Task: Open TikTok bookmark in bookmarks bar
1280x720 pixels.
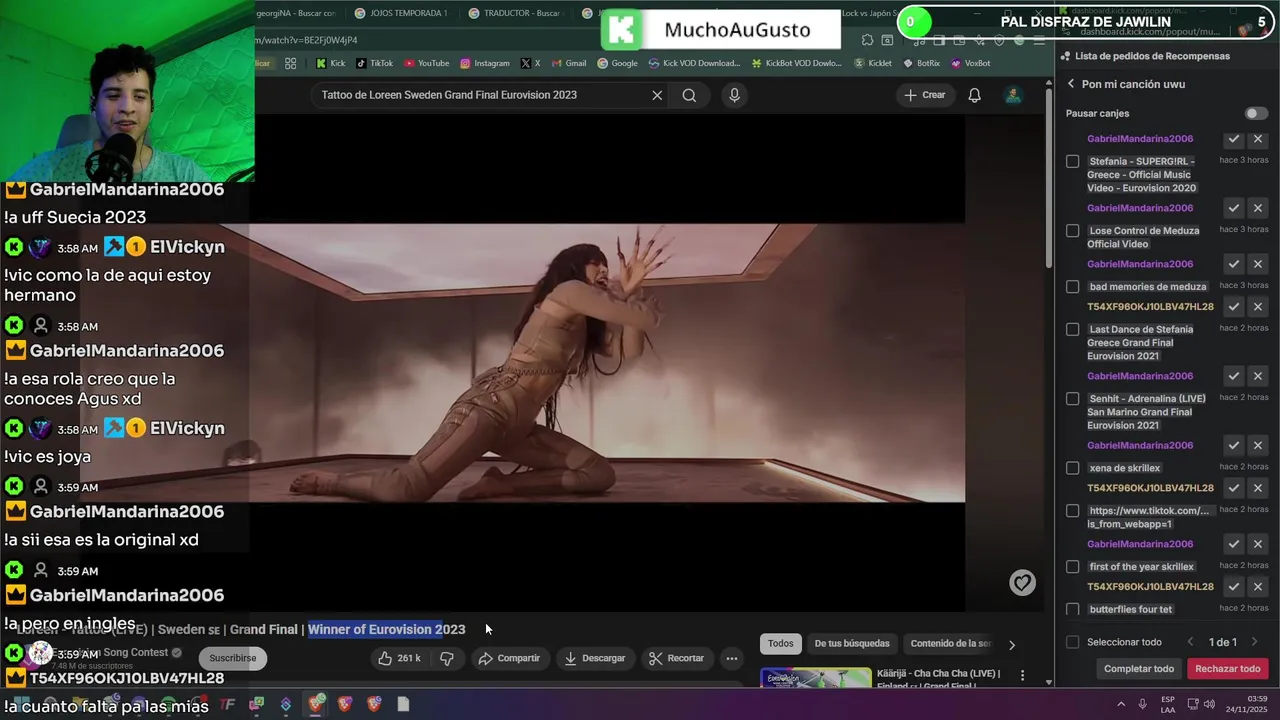Action: [375, 63]
